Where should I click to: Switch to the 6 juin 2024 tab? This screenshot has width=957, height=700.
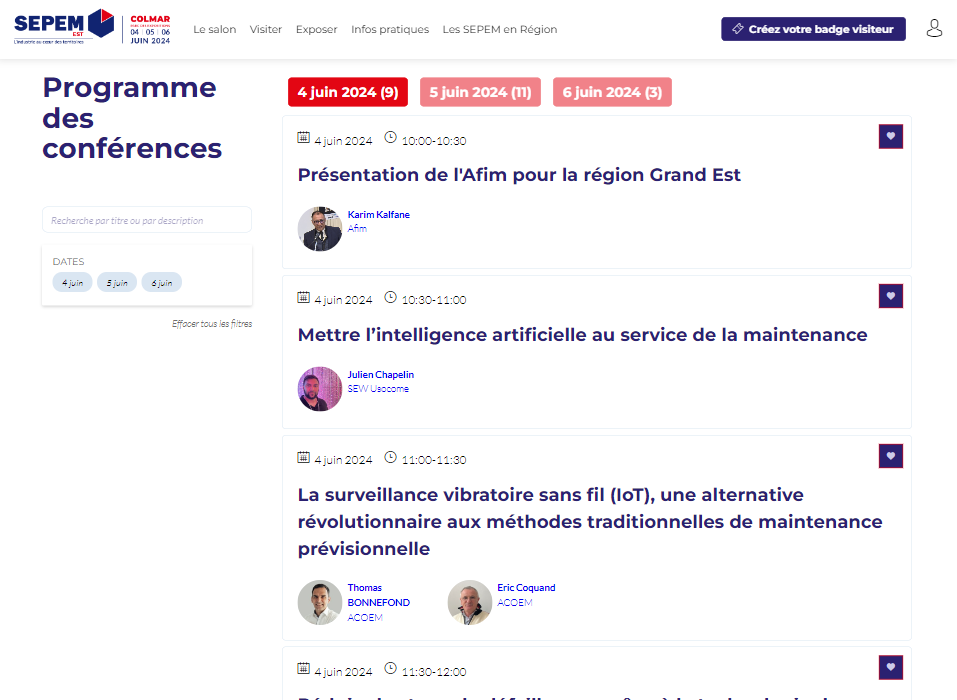pyautogui.click(x=612, y=92)
